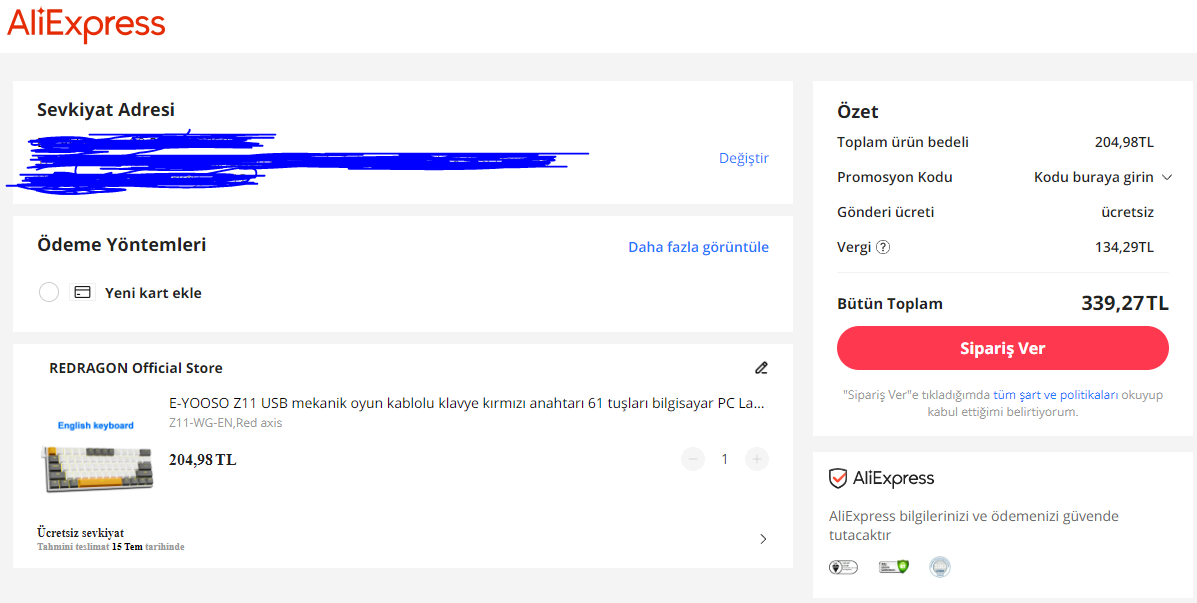The width and height of the screenshot is (1197, 603).
Task: Click the Toplam ürün bedeli 204,98TL value
Action: click(x=1124, y=142)
